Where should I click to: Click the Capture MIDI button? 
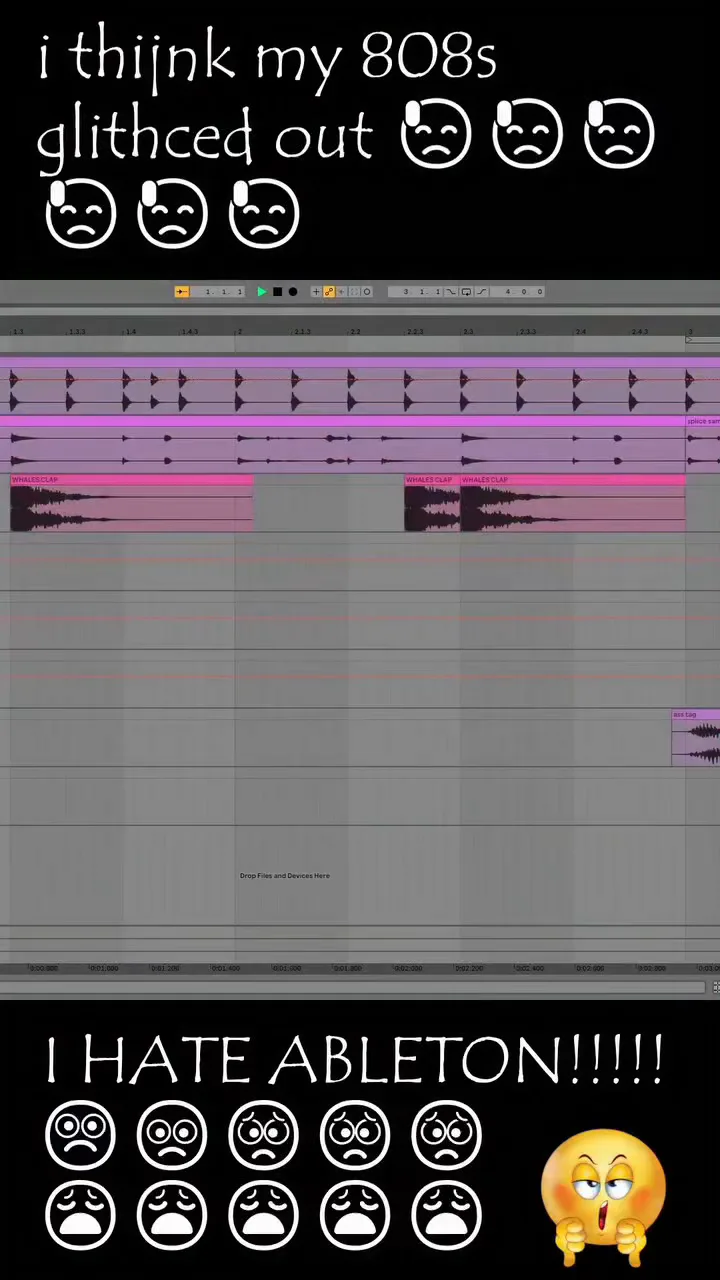(354, 292)
